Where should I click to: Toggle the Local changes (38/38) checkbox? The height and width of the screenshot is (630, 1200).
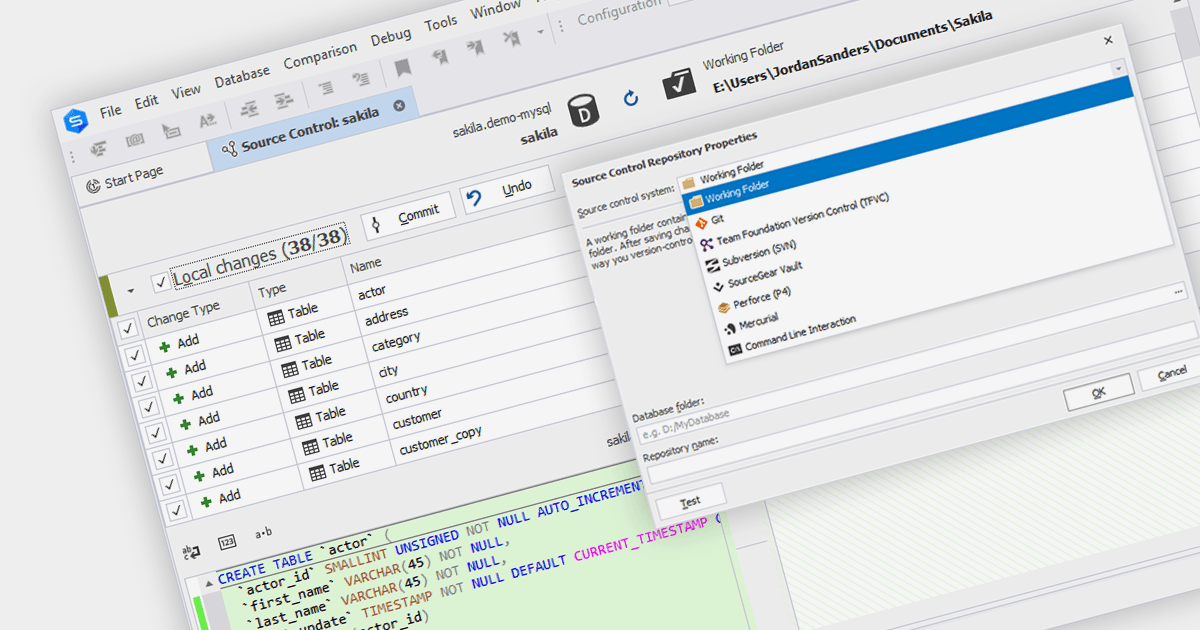coord(160,282)
